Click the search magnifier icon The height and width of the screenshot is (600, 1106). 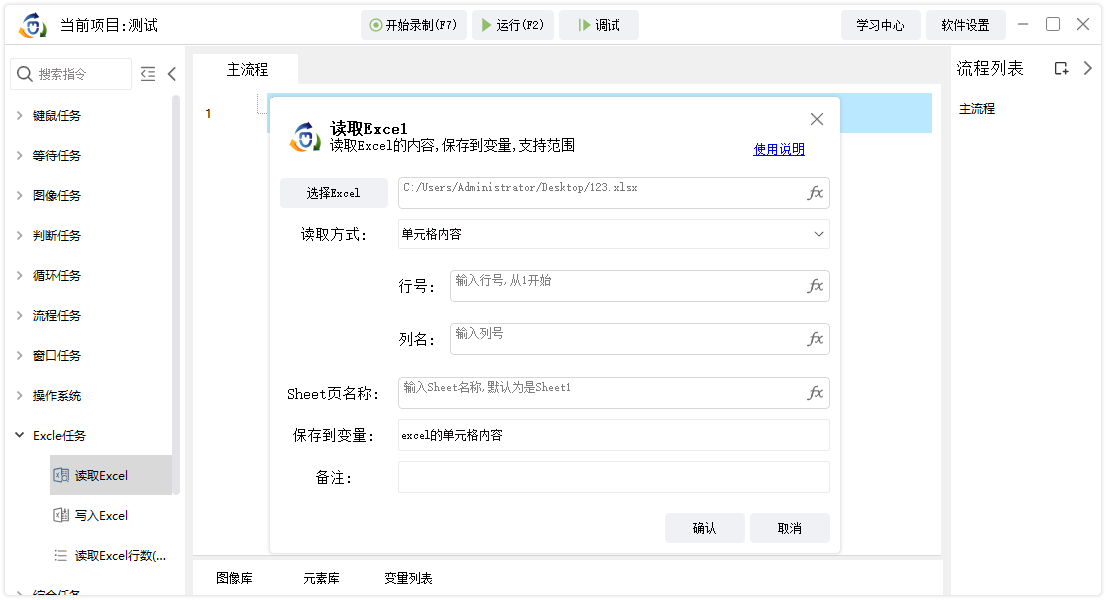[x=25, y=74]
